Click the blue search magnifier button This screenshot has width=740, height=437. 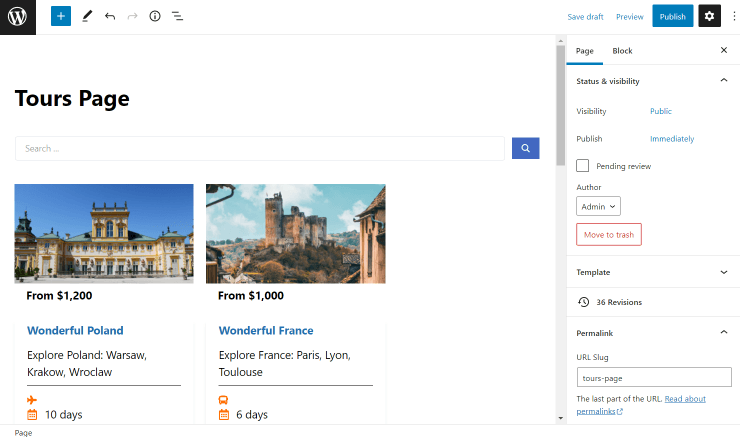[x=525, y=148]
